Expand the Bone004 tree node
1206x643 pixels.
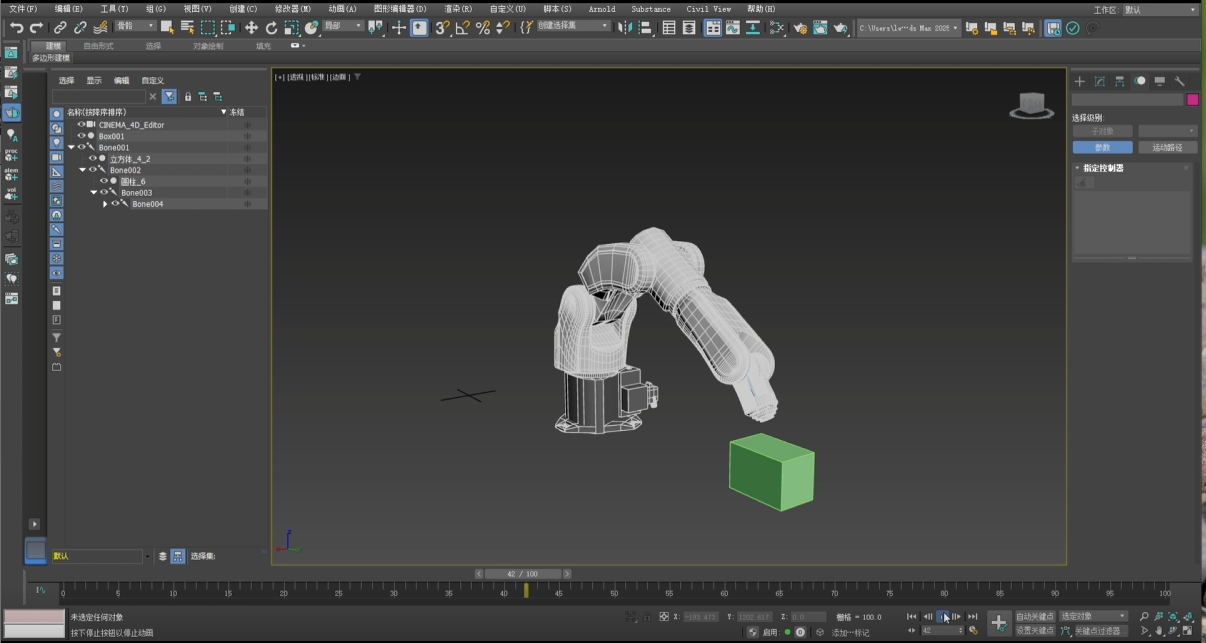105,204
